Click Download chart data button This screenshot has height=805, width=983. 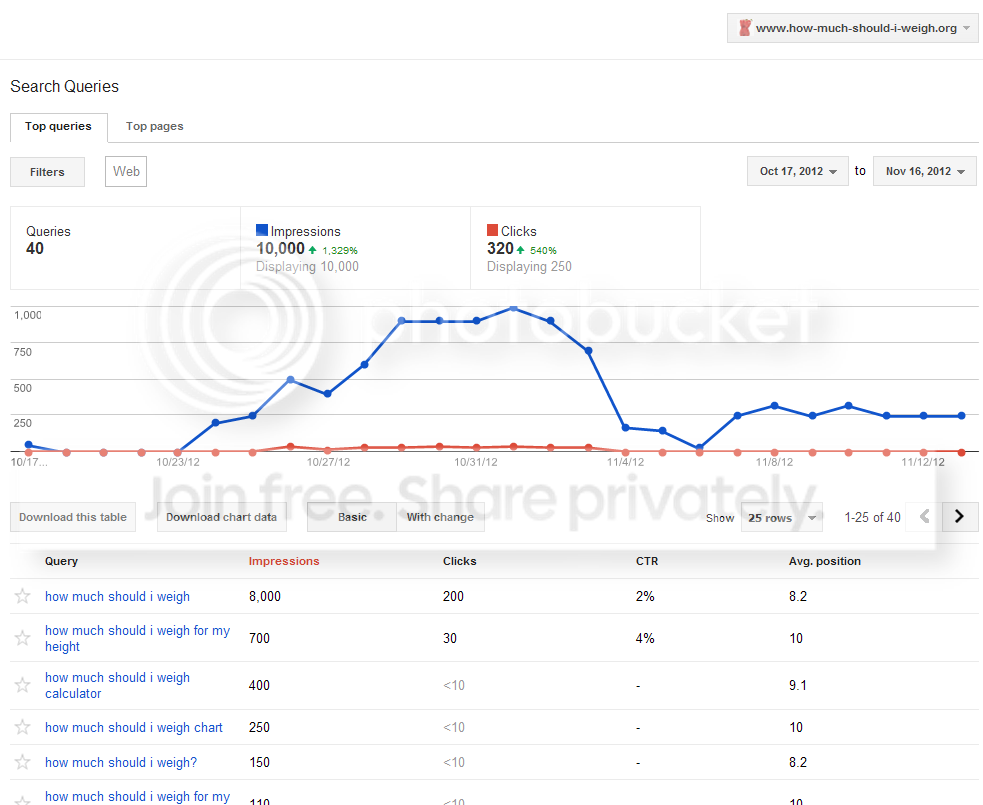tap(221, 517)
